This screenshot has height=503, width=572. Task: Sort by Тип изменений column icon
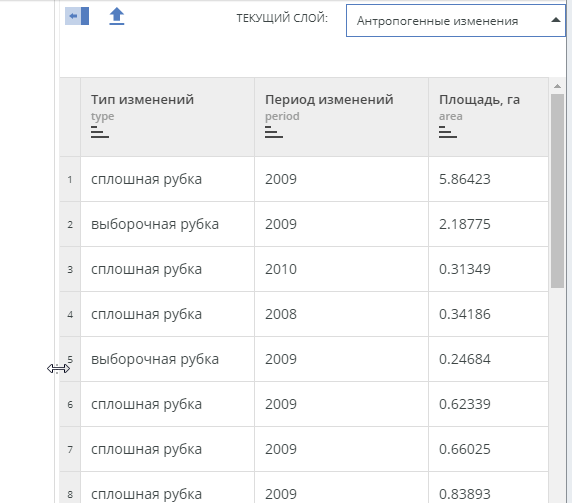click(x=100, y=132)
